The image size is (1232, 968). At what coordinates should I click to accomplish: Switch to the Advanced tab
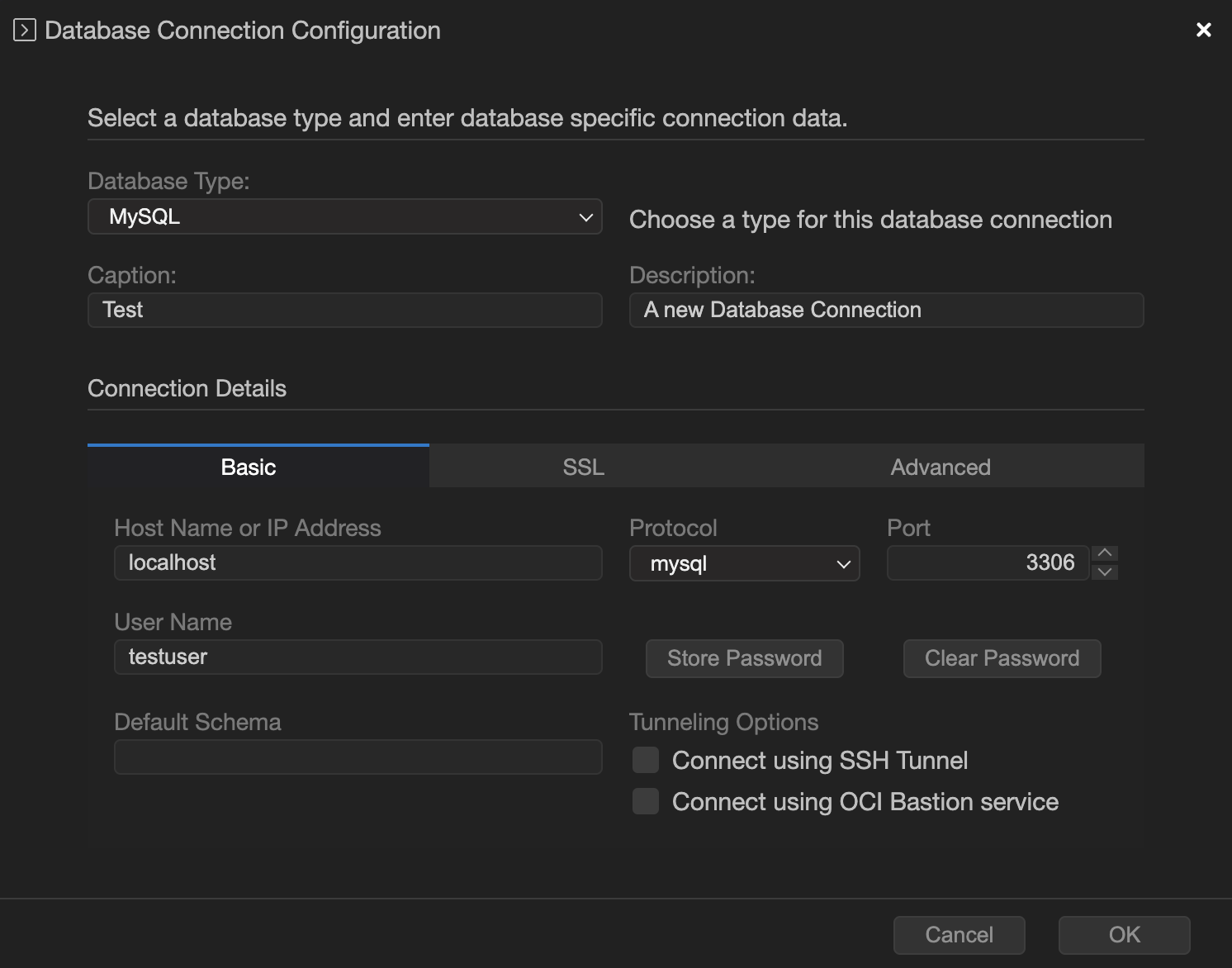pos(940,467)
